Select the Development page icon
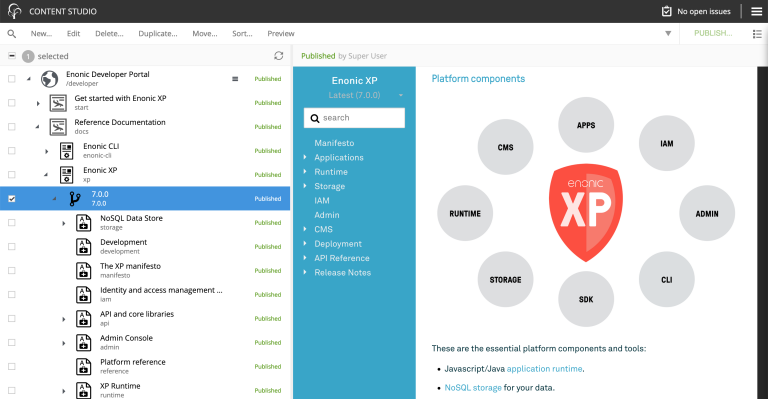Image resolution: width=768 pixels, height=399 pixels. point(84,247)
